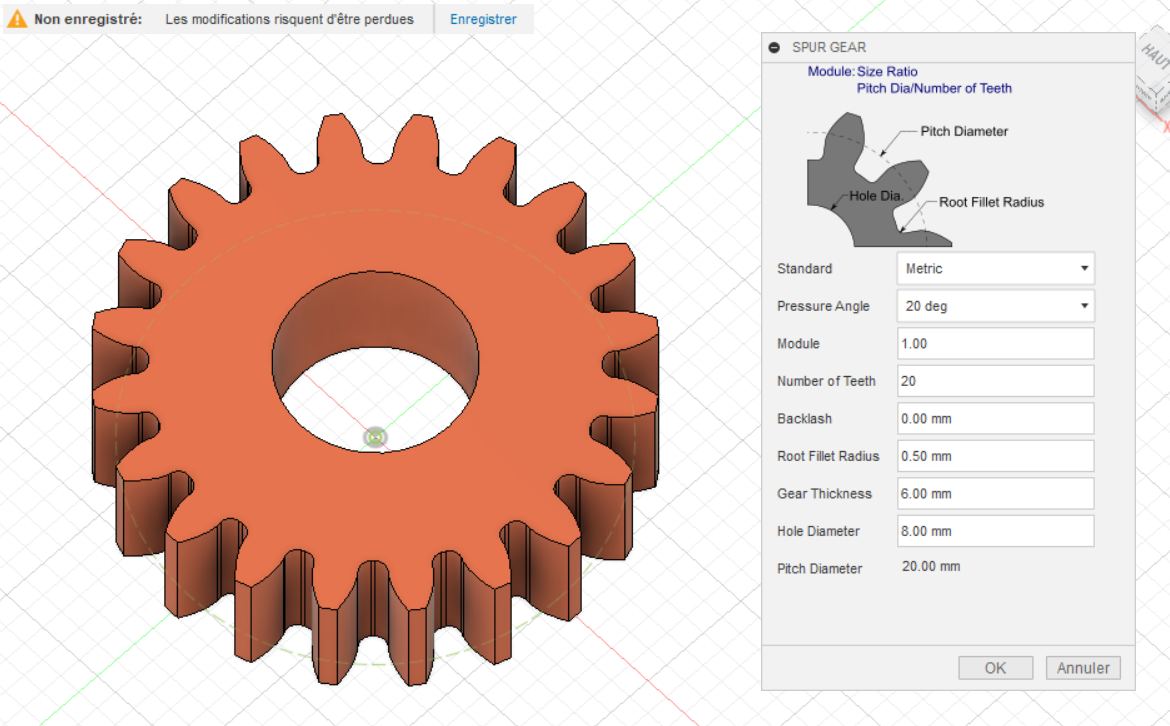Edit the Hole Diameter field
Viewport: 1170px width, 726px height.
click(x=995, y=531)
